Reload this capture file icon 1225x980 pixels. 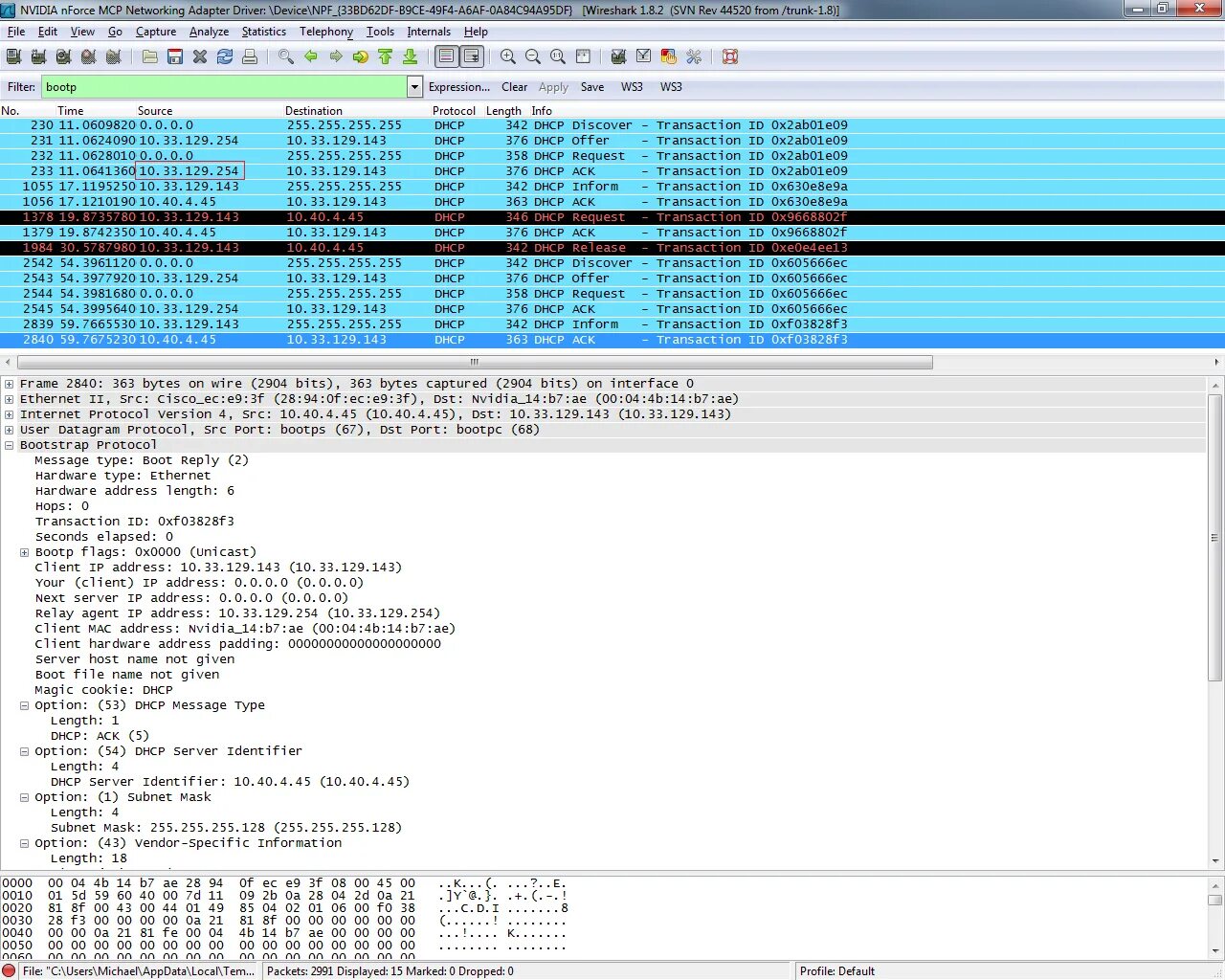pyautogui.click(x=225, y=56)
